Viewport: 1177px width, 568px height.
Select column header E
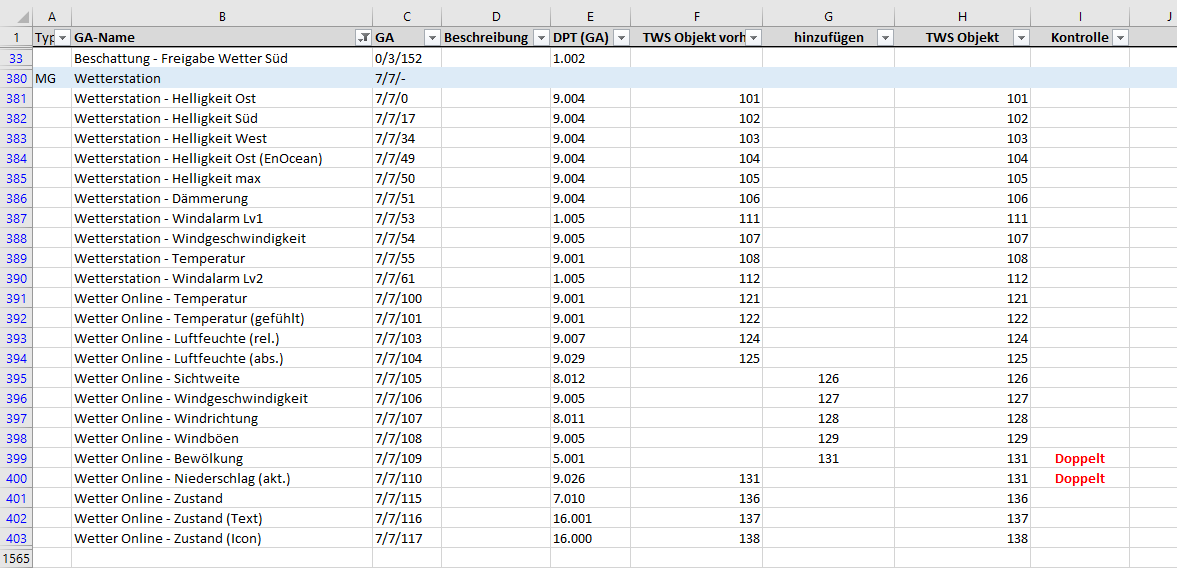coord(590,15)
